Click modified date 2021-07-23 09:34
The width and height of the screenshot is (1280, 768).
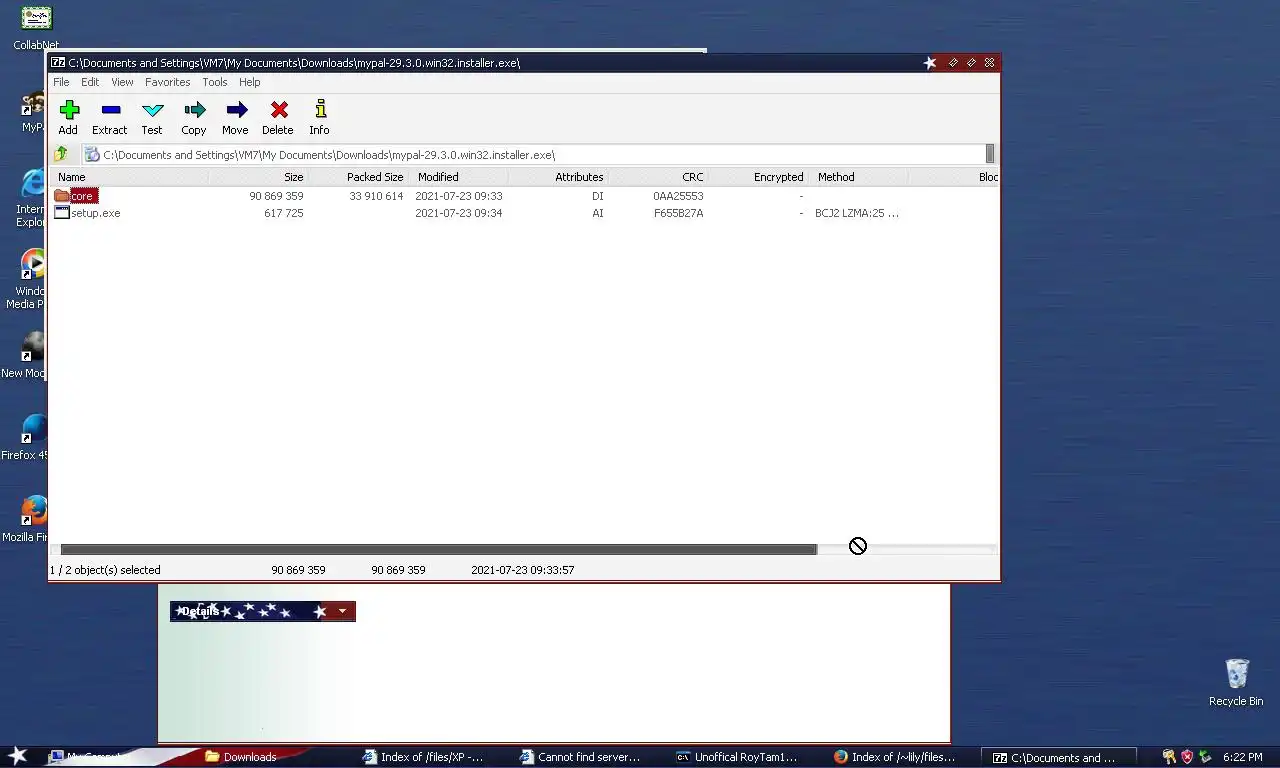(459, 213)
